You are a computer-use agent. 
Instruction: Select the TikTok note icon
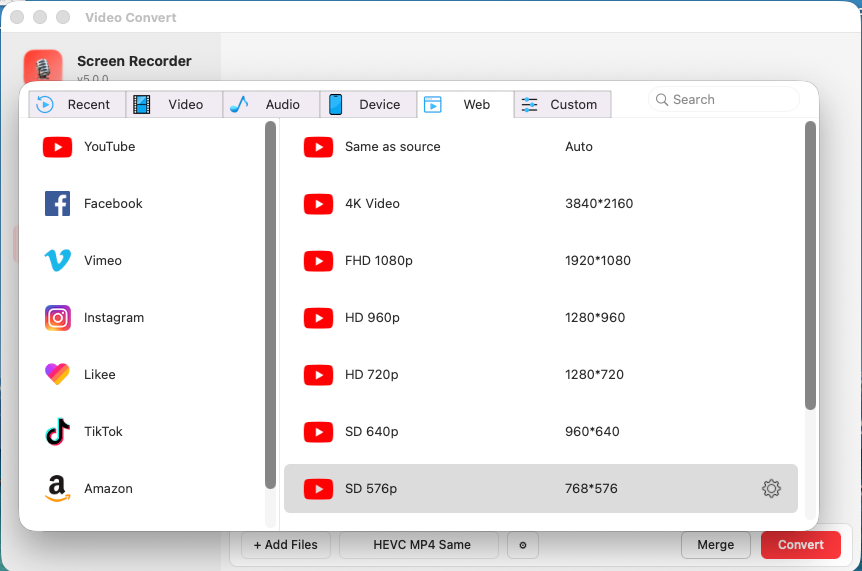pos(57,431)
